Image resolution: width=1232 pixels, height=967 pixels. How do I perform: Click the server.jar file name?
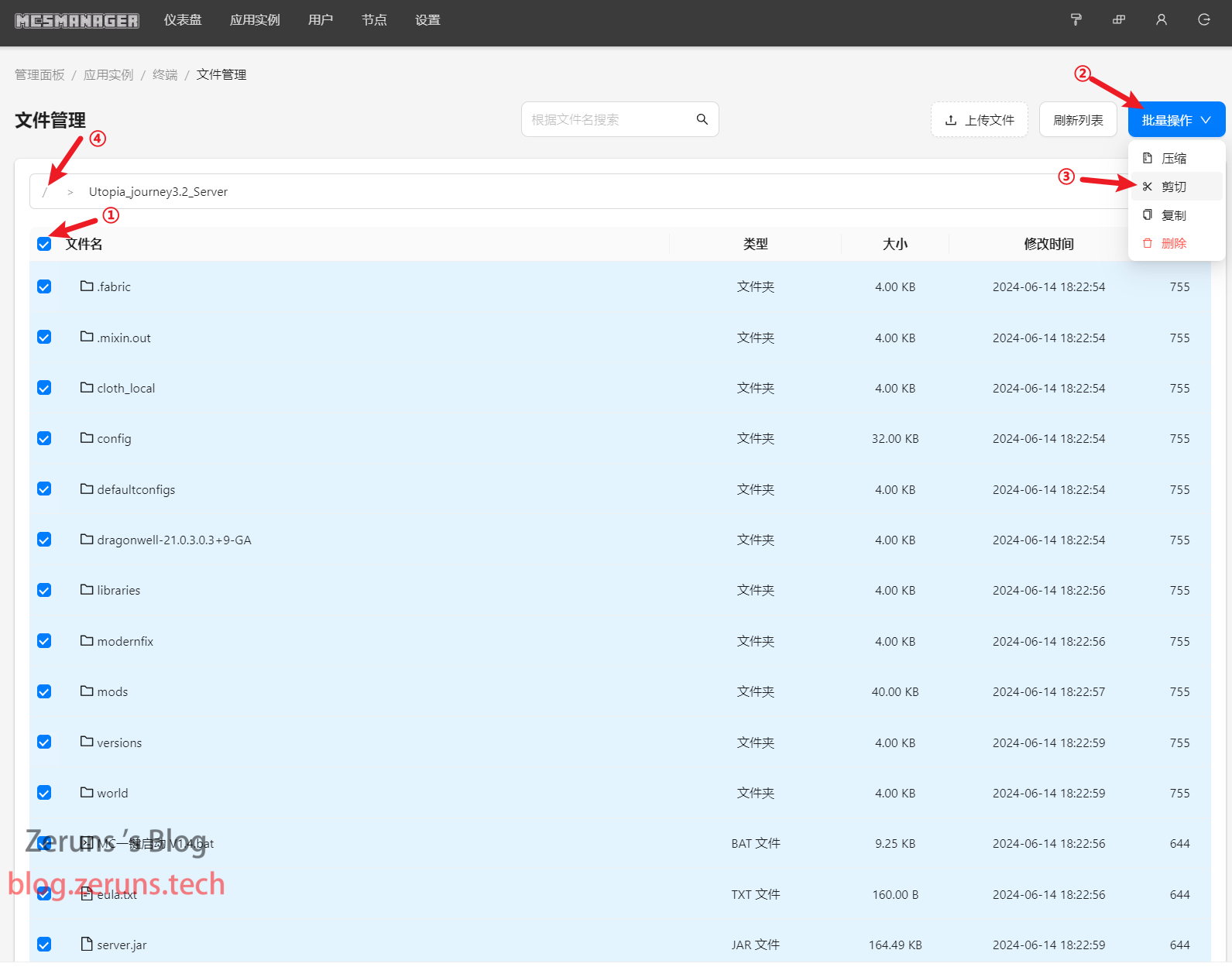[122, 945]
